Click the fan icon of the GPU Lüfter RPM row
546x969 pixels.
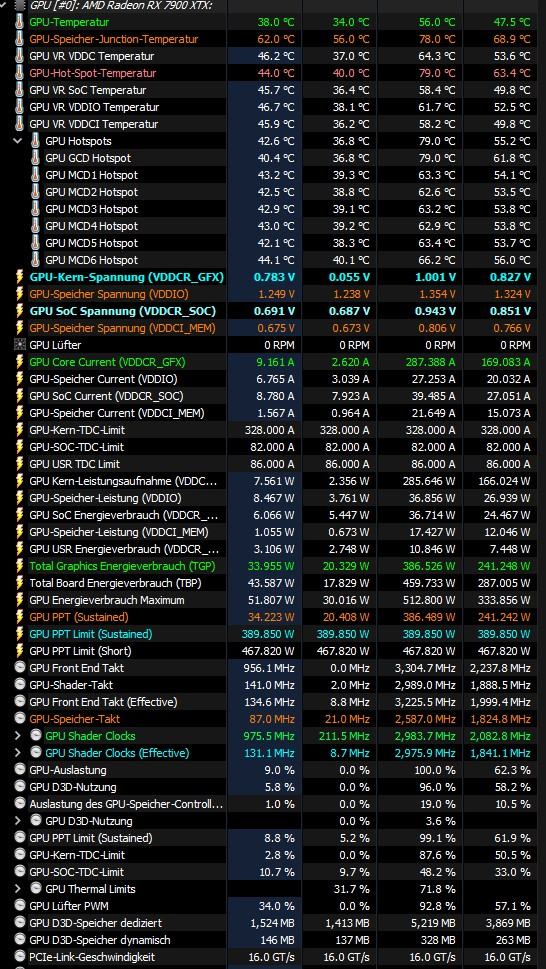pos(20,345)
